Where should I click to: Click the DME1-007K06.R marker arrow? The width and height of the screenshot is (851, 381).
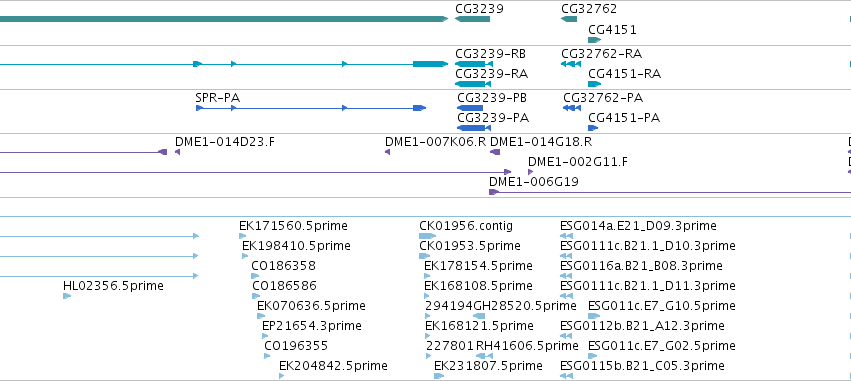(x=388, y=152)
